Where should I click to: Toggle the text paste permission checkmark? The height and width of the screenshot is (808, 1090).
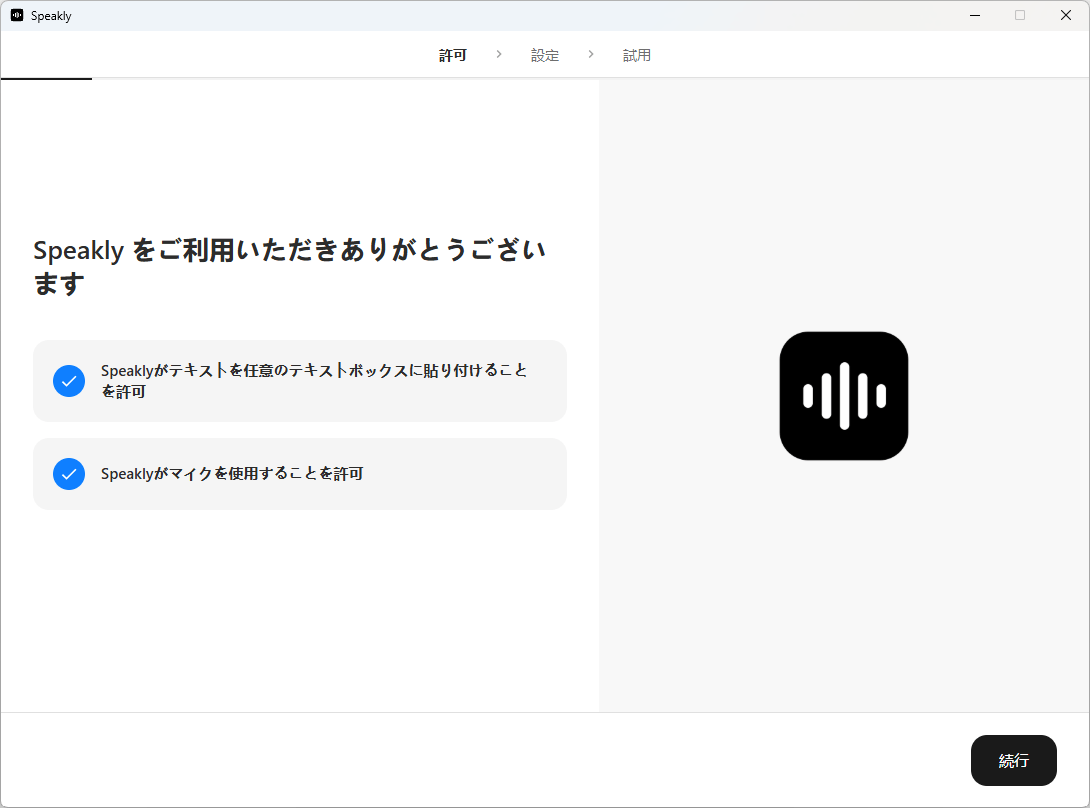69,381
